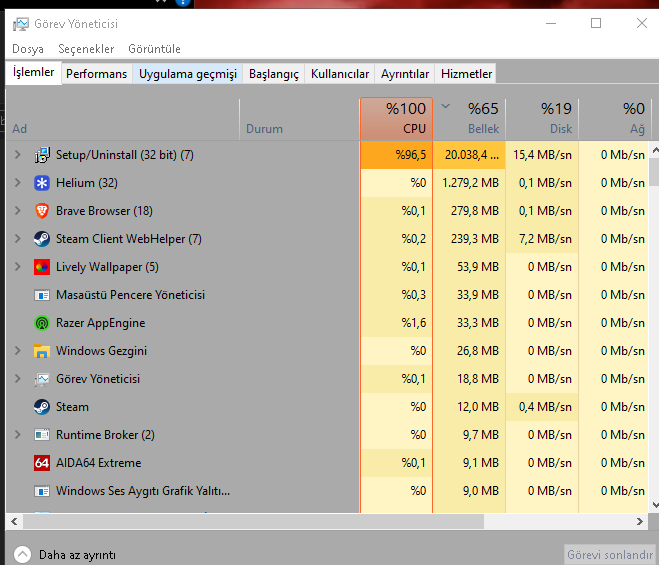Click the Daha az ayrıntı arrow icon

pyautogui.click(x=22, y=554)
